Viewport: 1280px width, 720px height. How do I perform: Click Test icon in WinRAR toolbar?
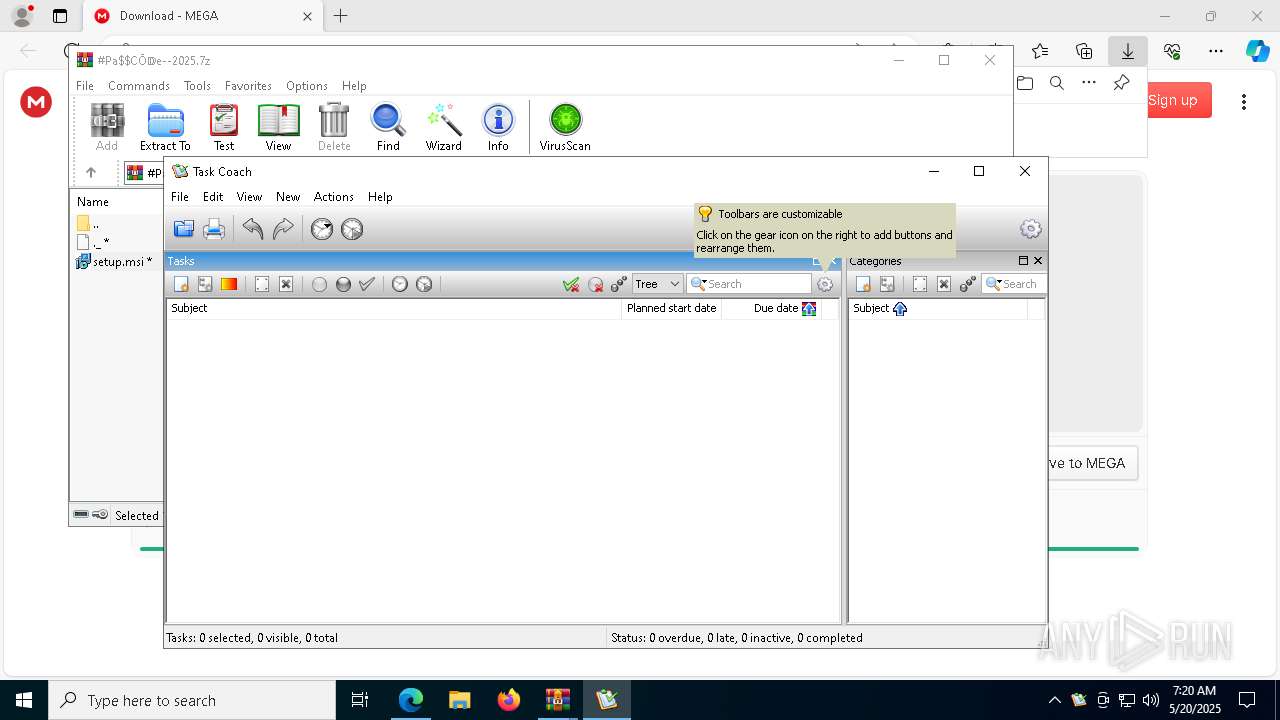pos(224,127)
